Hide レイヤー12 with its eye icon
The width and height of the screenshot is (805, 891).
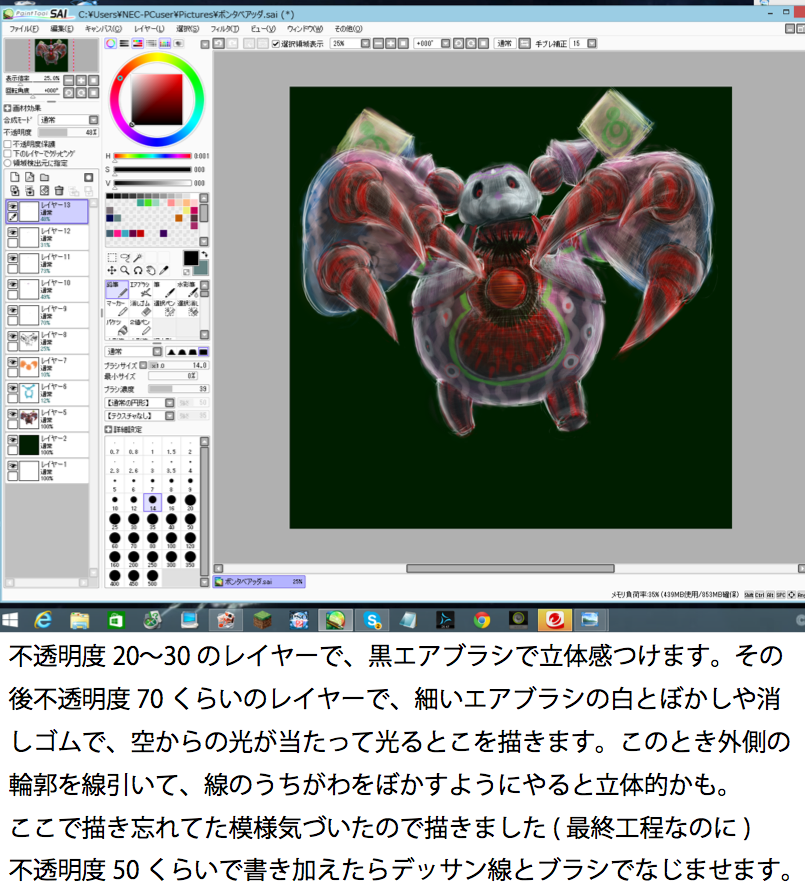[x=12, y=231]
